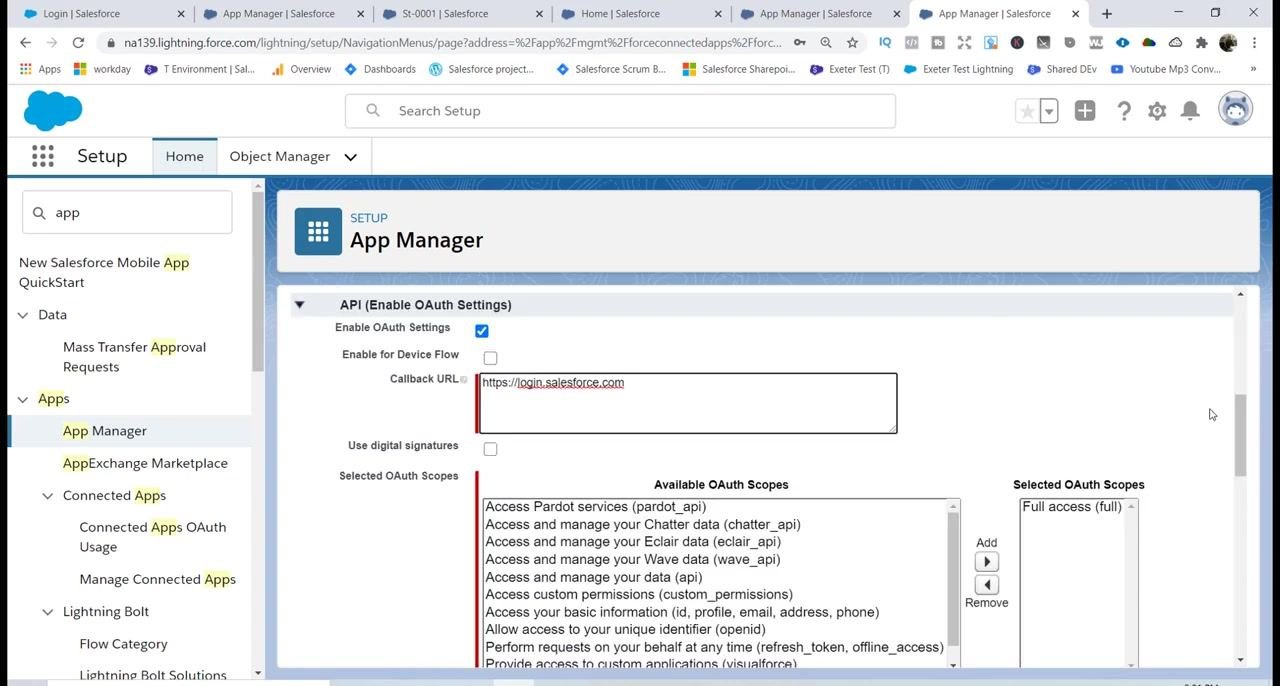Open the Notifications bell icon

coord(1190,111)
